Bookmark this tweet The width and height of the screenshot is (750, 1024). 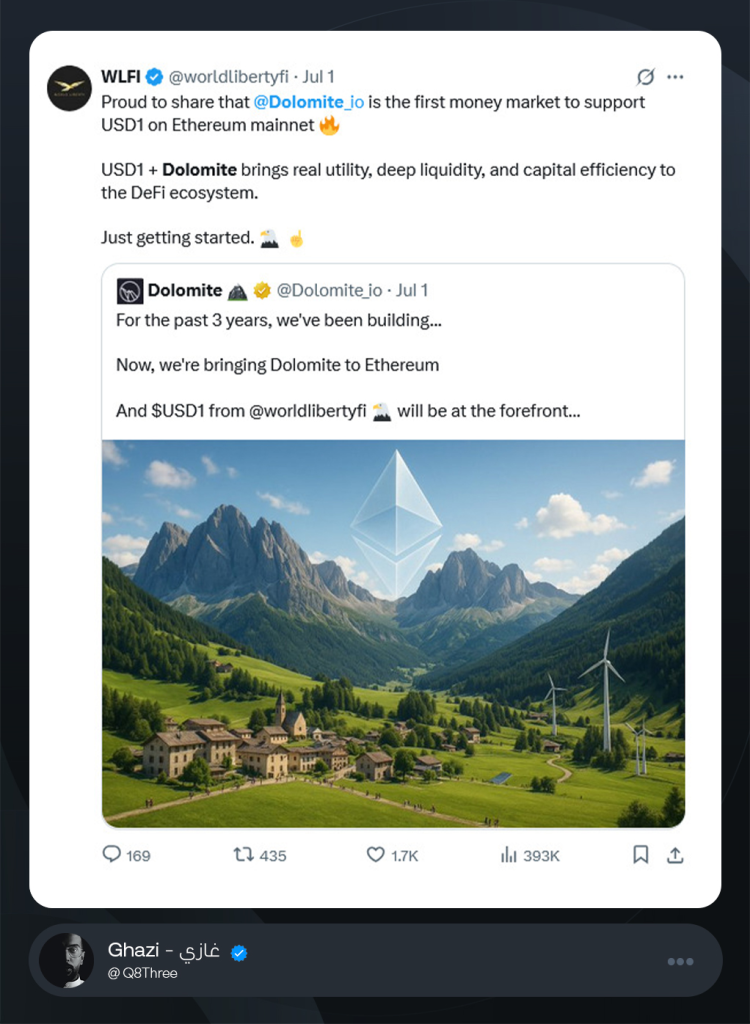641,855
